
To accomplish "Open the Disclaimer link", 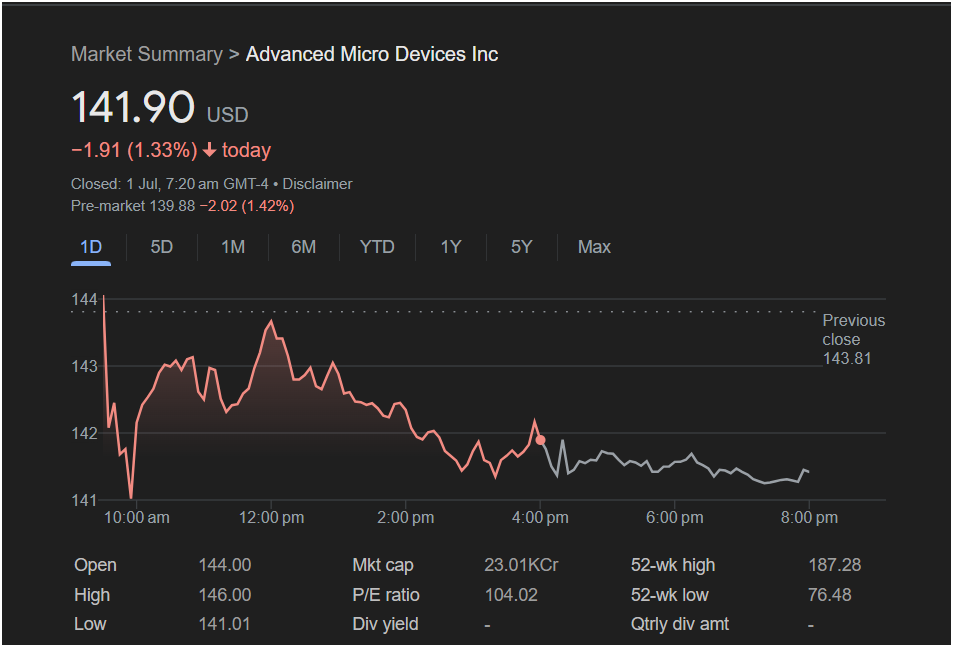I will coord(317,184).
